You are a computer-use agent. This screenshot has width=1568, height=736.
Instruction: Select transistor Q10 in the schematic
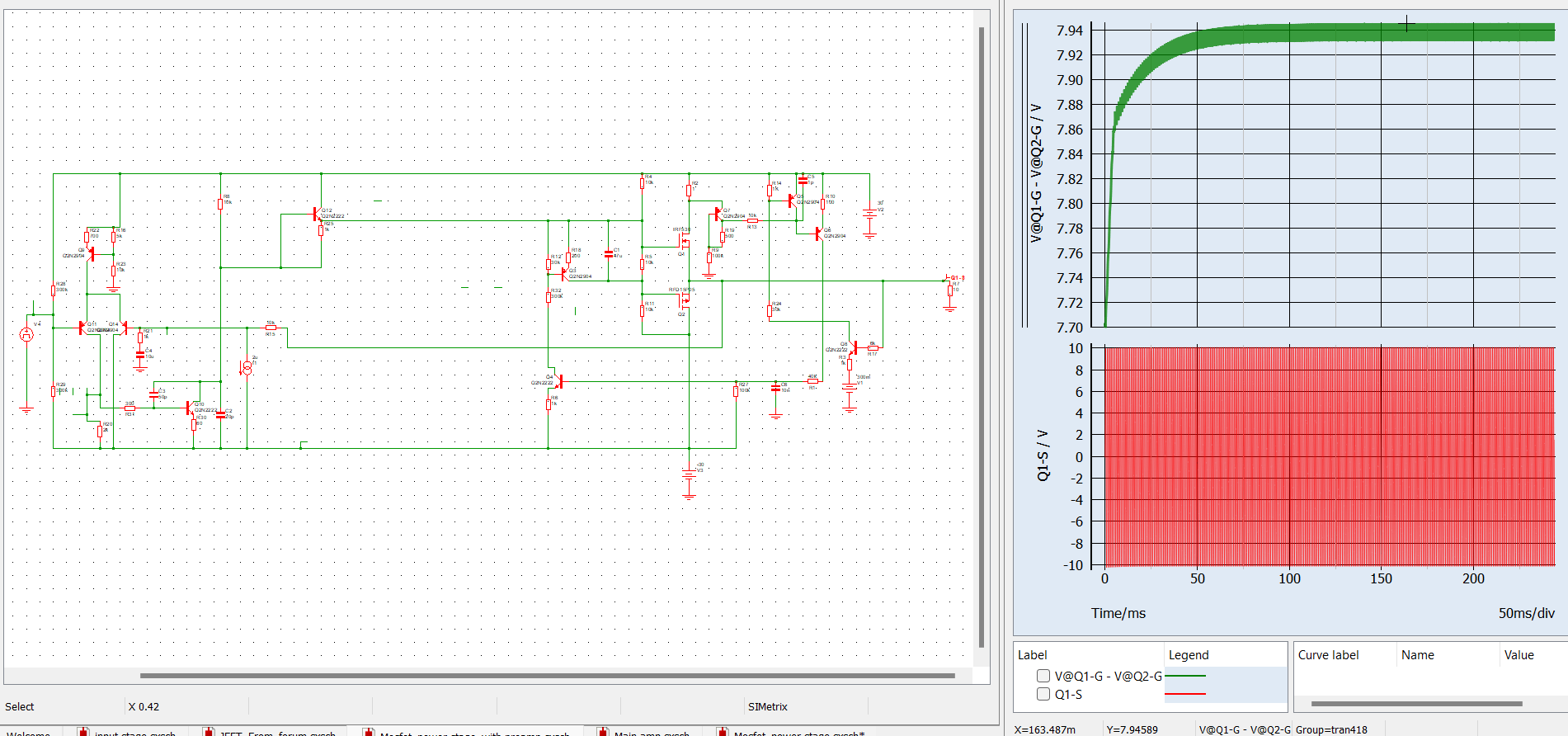191,408
